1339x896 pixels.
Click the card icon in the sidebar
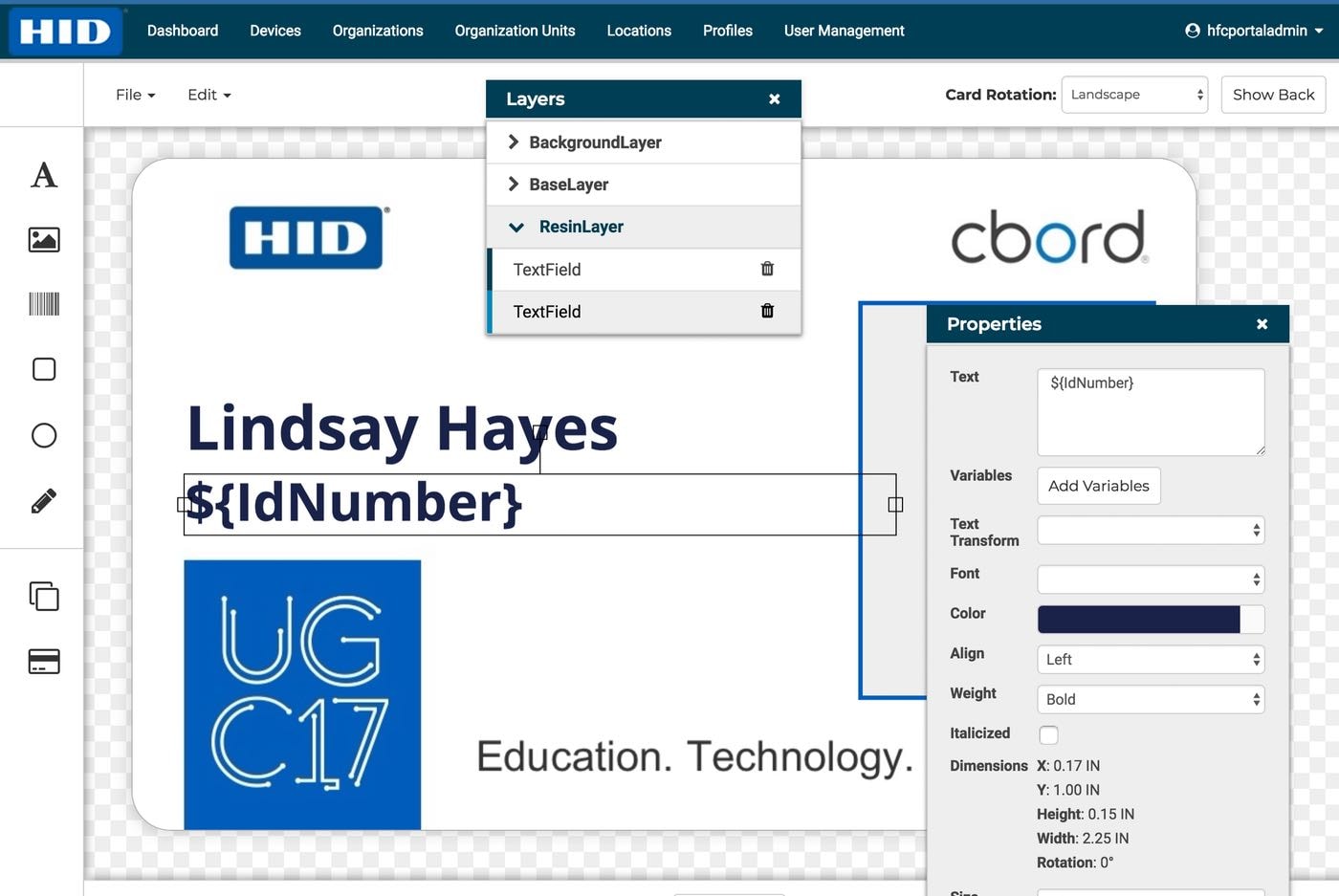click(x=44, y=661)
